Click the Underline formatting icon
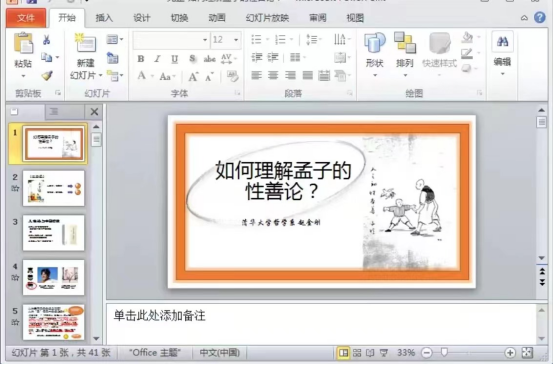 pos(174,59)
